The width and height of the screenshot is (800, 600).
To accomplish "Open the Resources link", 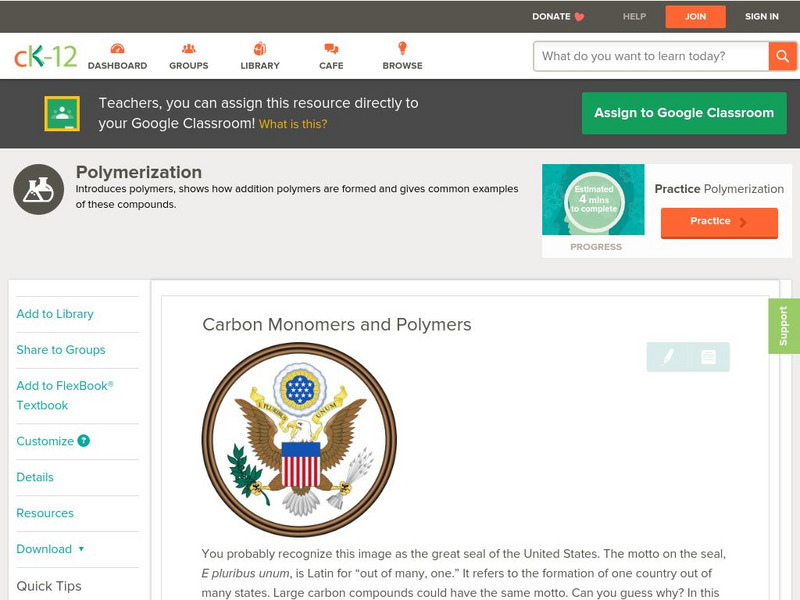I will 45,513.
